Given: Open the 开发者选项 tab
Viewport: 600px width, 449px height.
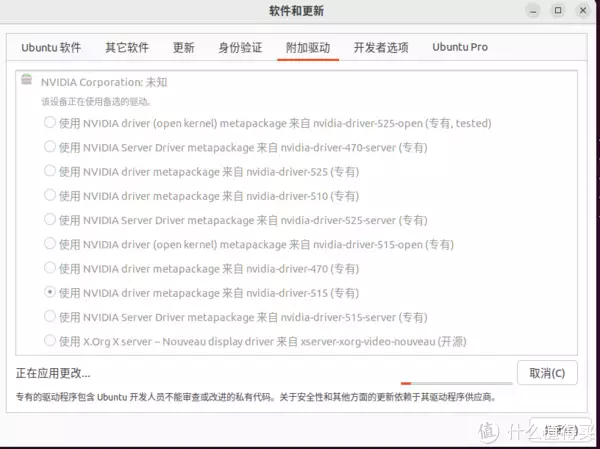Looking at the screenshot, I should [381, 47].
